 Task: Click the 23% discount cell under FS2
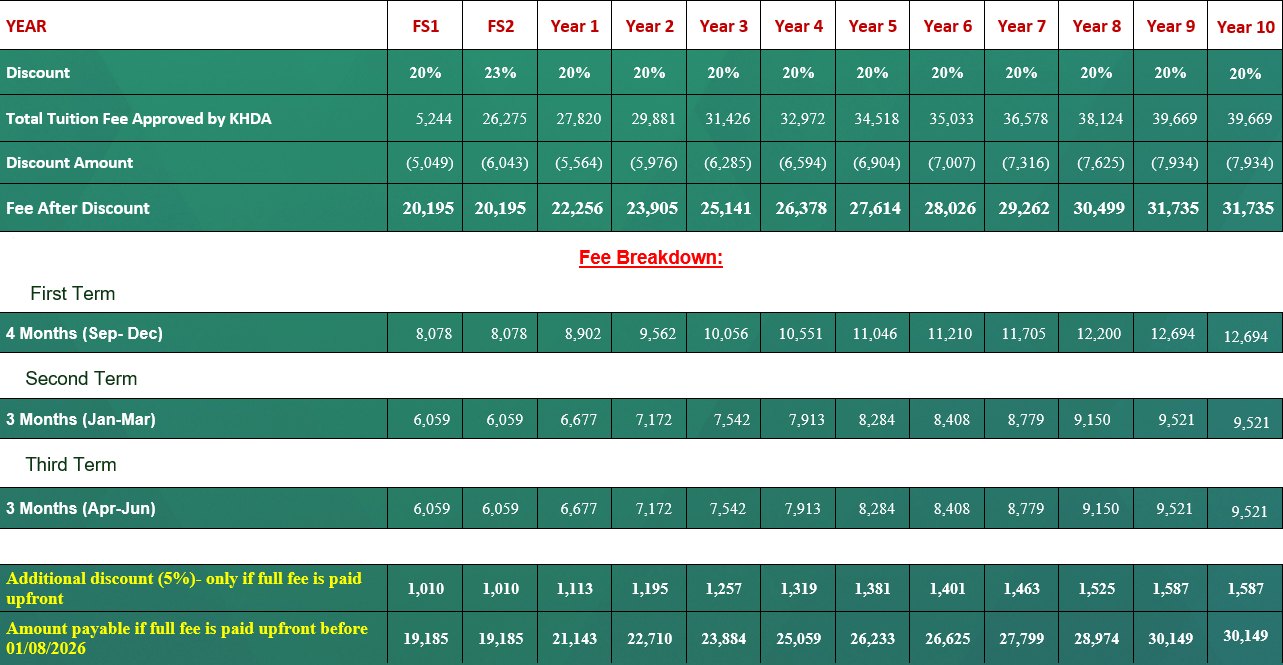coord(500,73)
